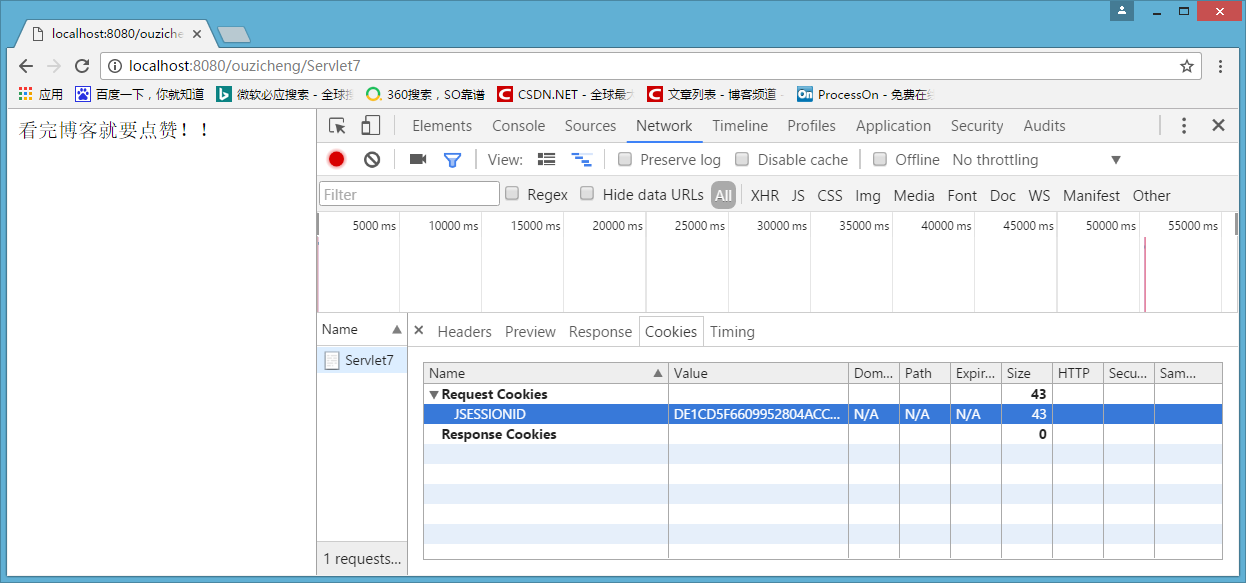This screenshot has height=583, width=1246.
Task: Click the address bar URL
Action: pos(245,66)
